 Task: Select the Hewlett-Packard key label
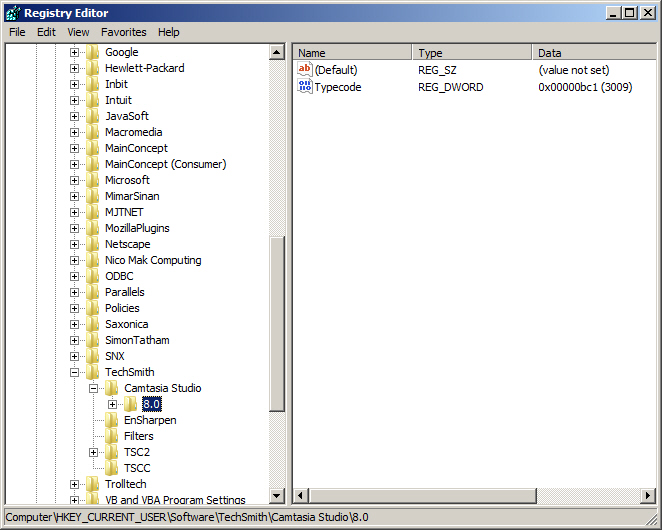[144, 68]
